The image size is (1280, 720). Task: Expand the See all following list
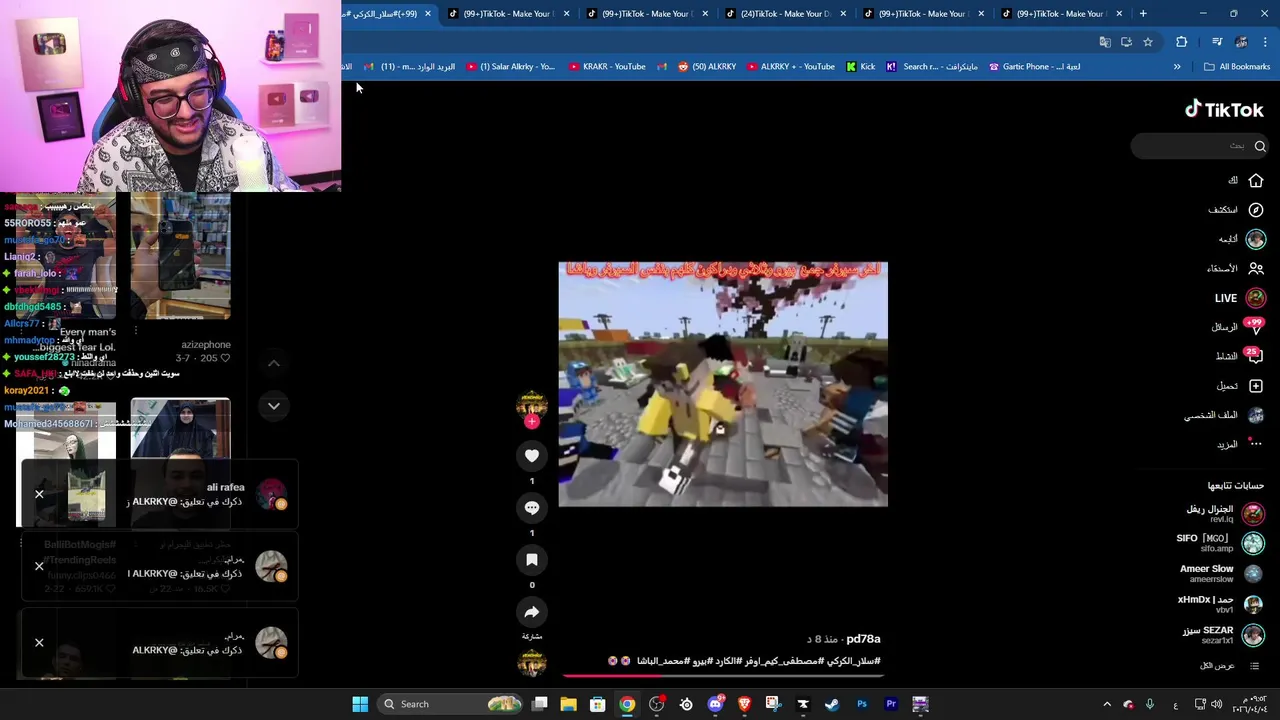click(x=1230, y=666)
